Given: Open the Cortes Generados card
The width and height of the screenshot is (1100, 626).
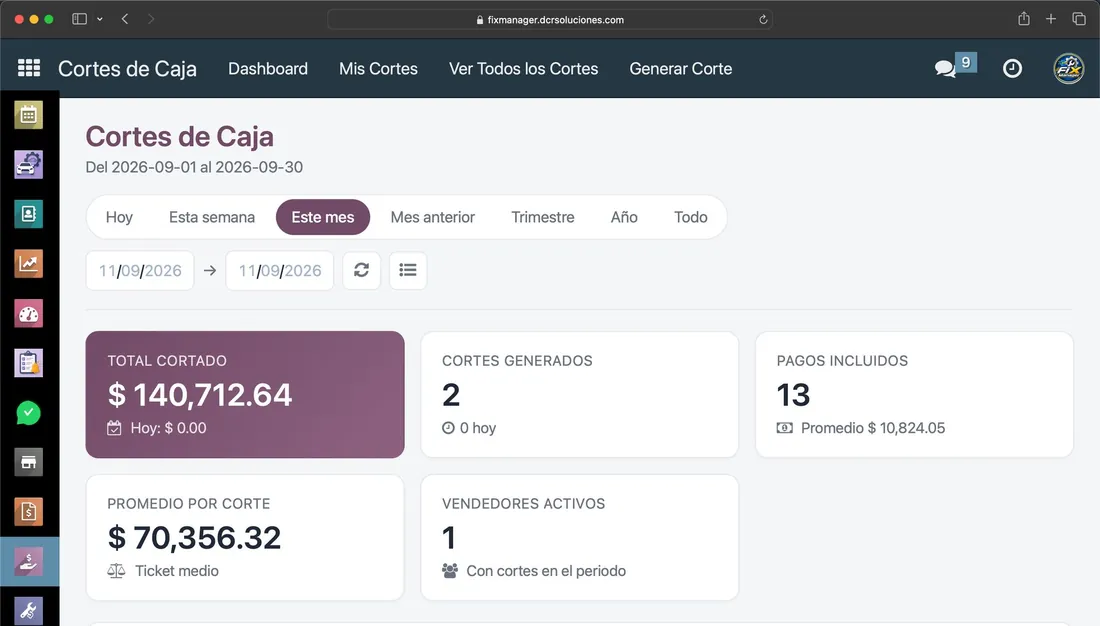Looking at the screenshot, I should click(579, 394).
